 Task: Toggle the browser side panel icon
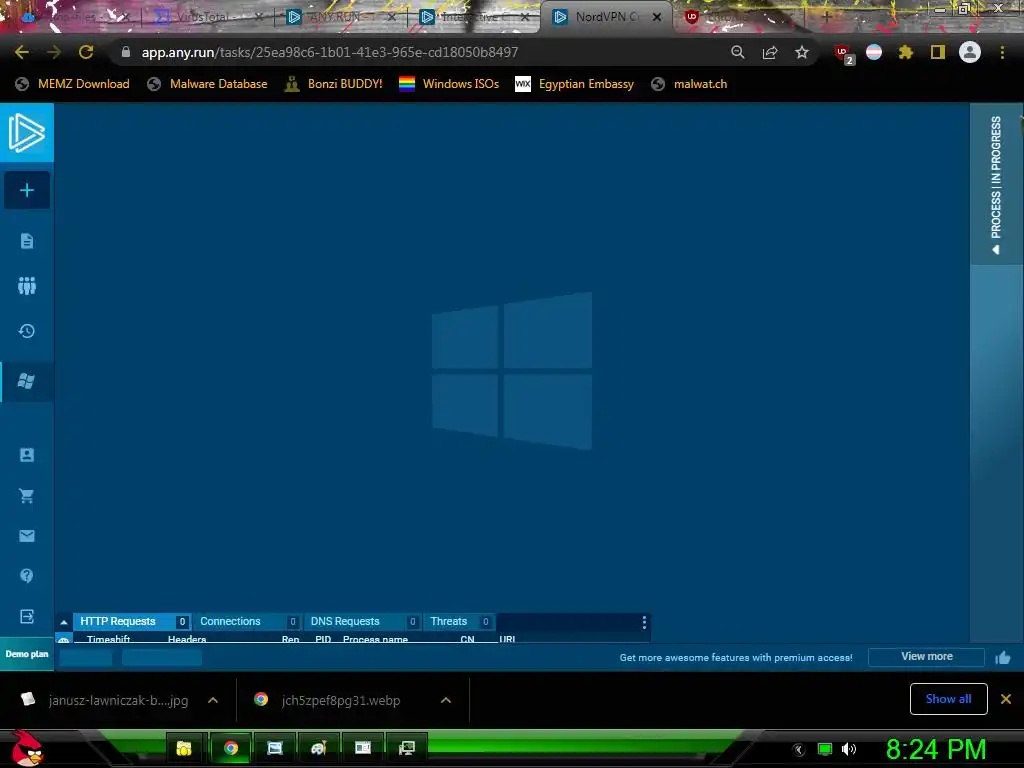tap(938, 52)
